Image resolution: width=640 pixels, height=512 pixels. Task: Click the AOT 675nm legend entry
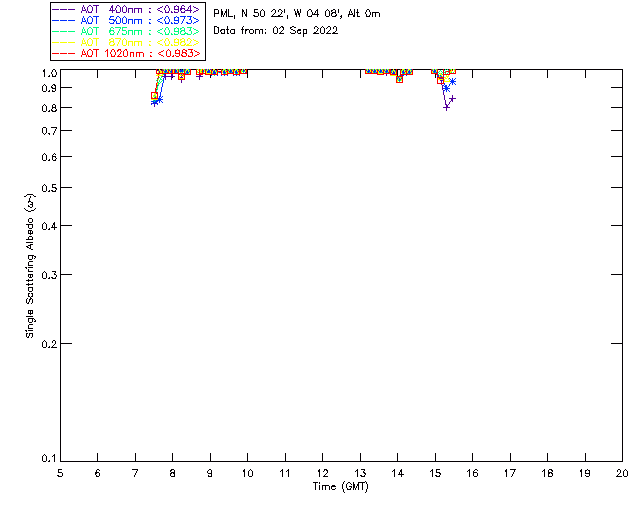(127, 31)
